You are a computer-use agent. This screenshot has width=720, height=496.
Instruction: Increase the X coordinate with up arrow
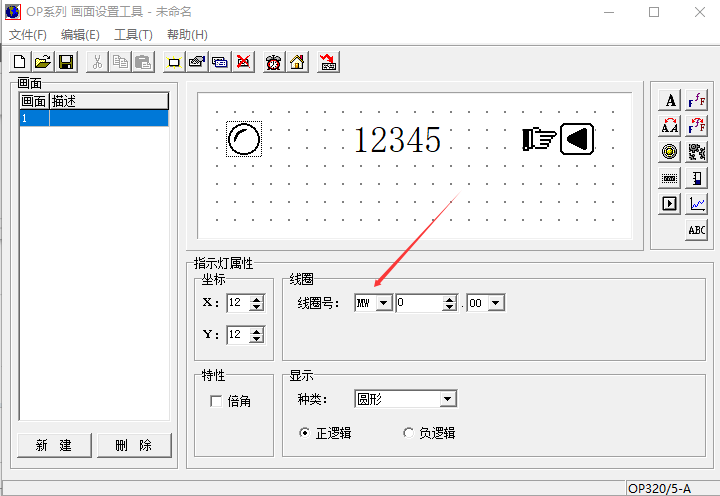[257, 299]
